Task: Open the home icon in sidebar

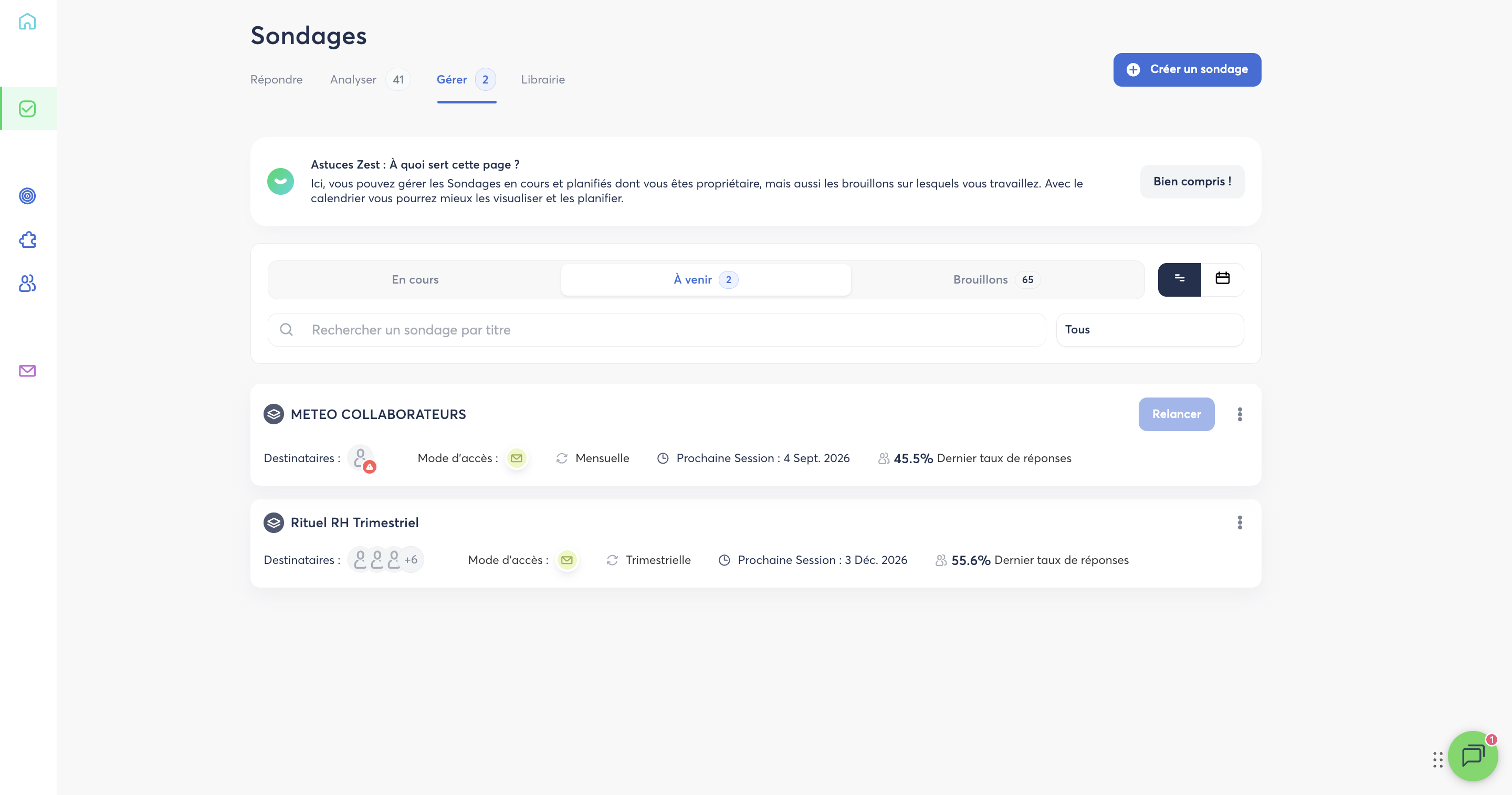Action: (x=27, y=22)
